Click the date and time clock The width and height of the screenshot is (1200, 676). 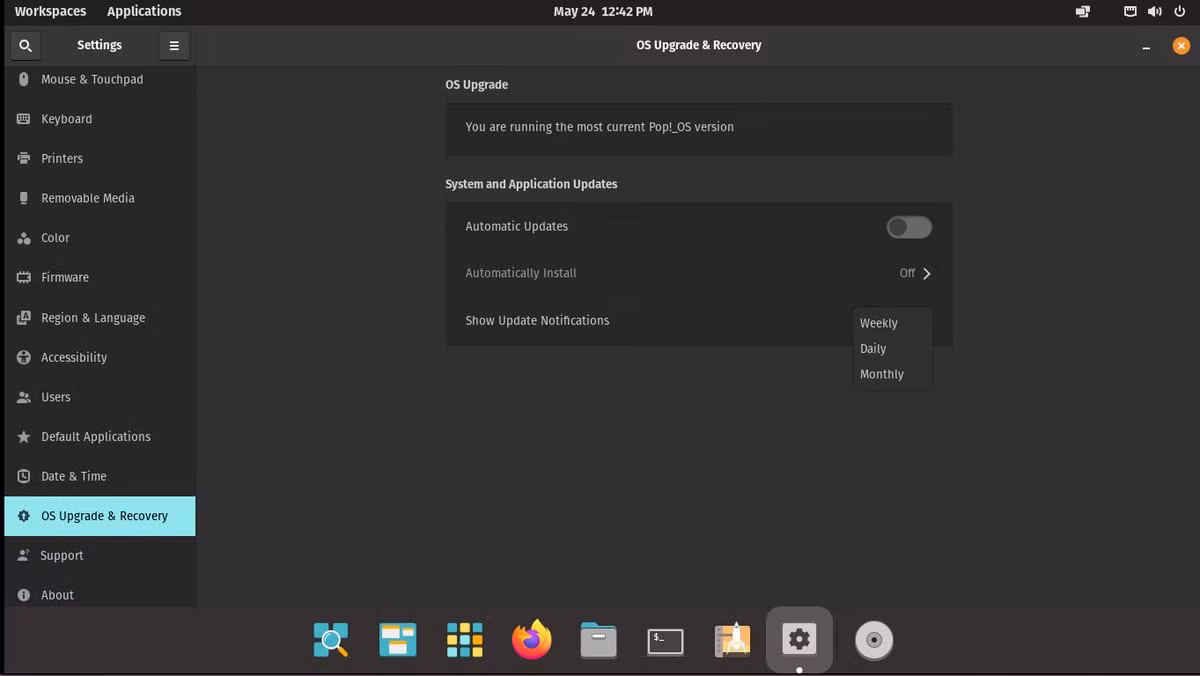pyautogui.click(x=603, y=12)
